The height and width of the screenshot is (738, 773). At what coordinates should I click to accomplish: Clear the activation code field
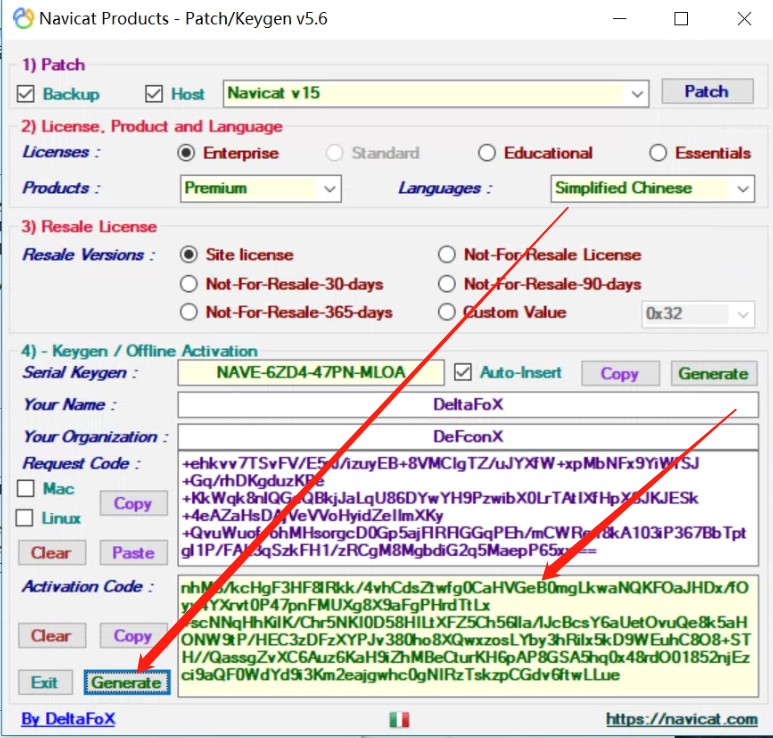pos(52,635)
